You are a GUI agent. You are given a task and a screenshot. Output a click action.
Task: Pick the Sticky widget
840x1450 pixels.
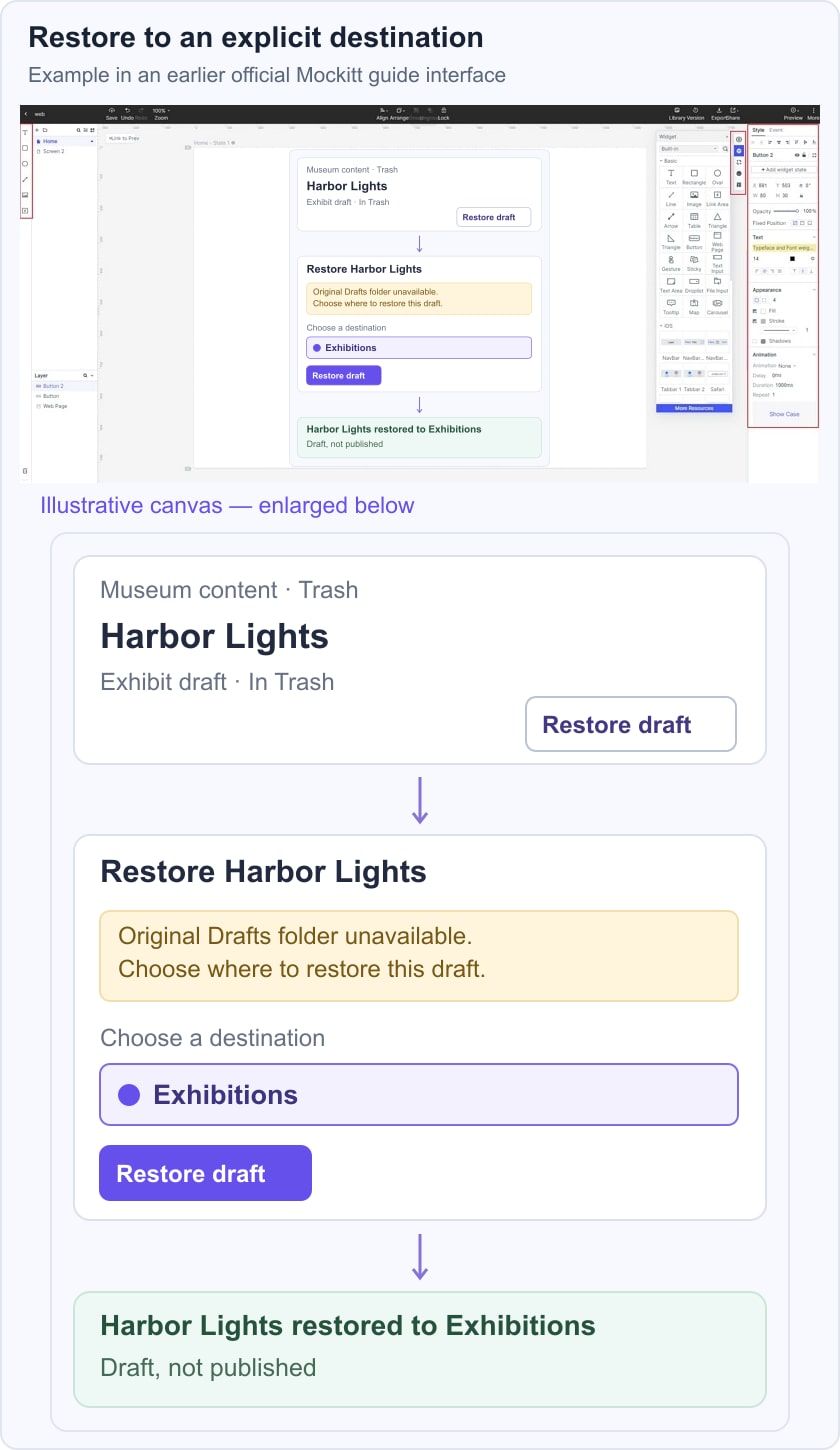click(x=694, y=263)
